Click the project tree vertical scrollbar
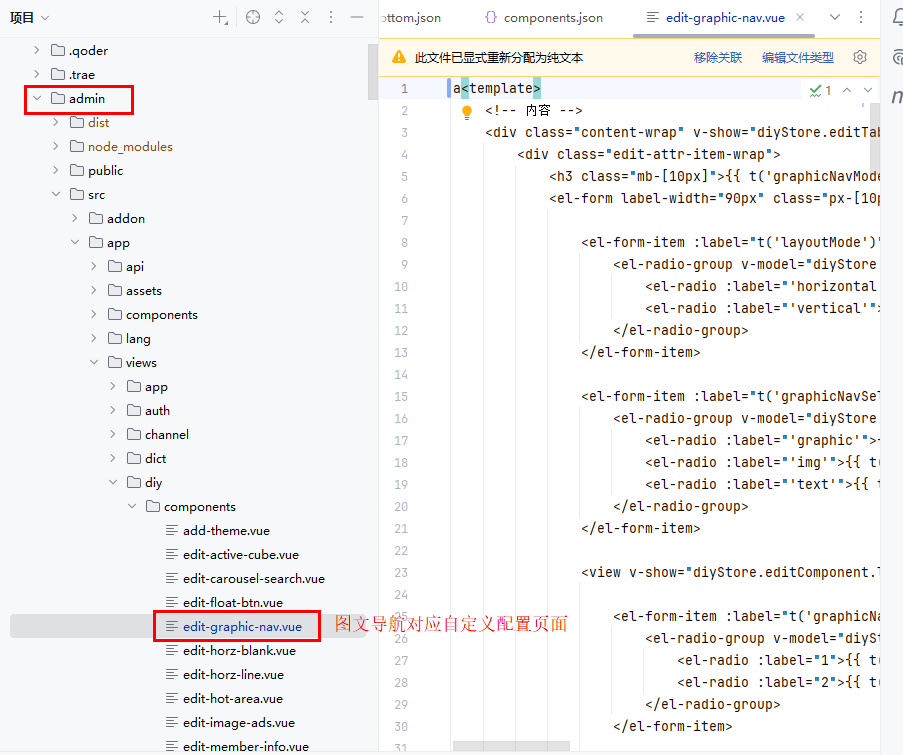Screen dimensions: 903x755 373,72
